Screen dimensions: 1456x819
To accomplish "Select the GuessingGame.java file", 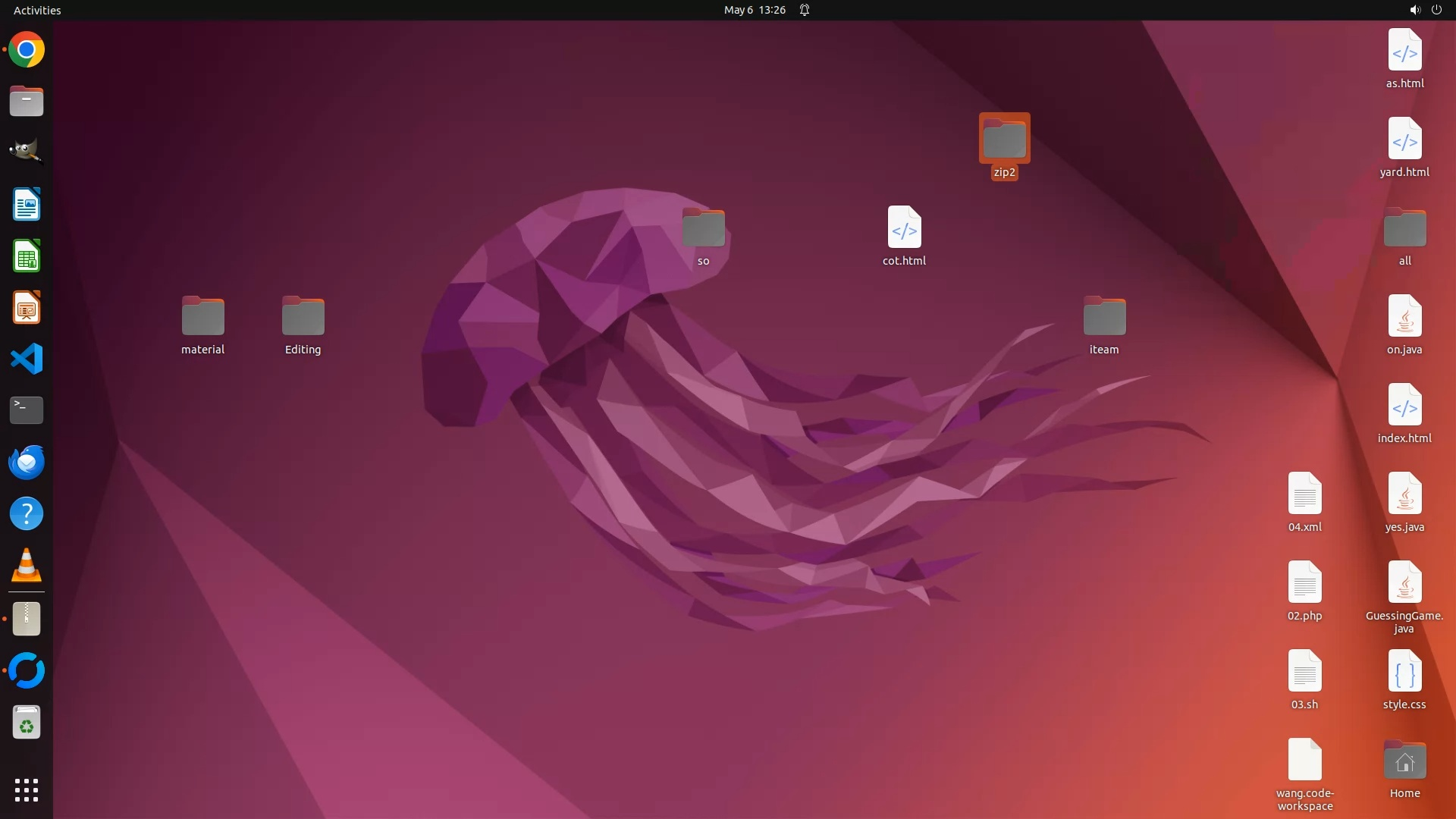I will pyautogui.click(x=1404, y=582).
